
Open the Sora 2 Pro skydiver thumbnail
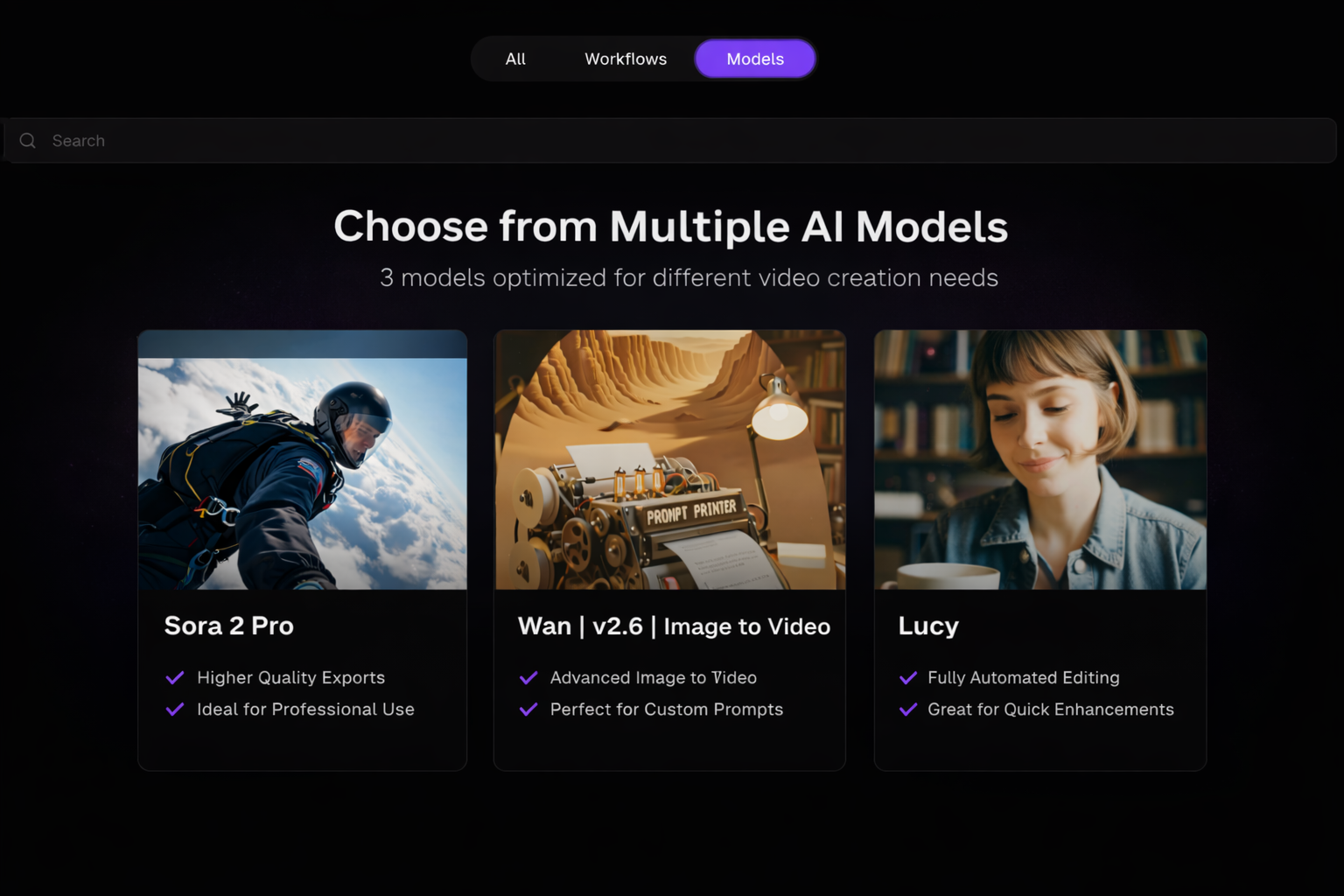(x=303, y=459)
